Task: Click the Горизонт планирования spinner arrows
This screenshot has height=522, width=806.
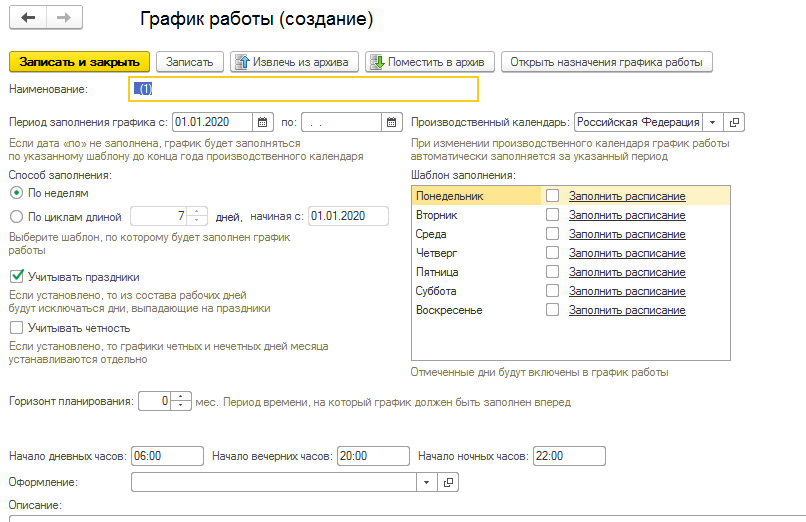Action: point(181,401)
